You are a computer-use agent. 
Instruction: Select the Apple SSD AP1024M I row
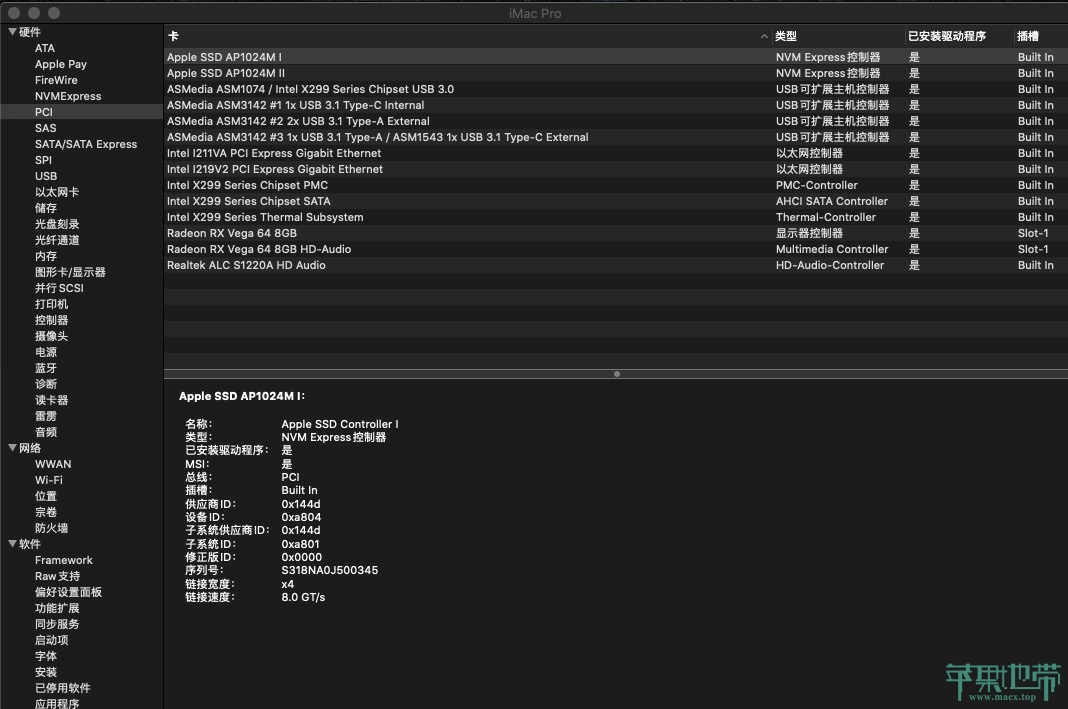pos(616,57)
